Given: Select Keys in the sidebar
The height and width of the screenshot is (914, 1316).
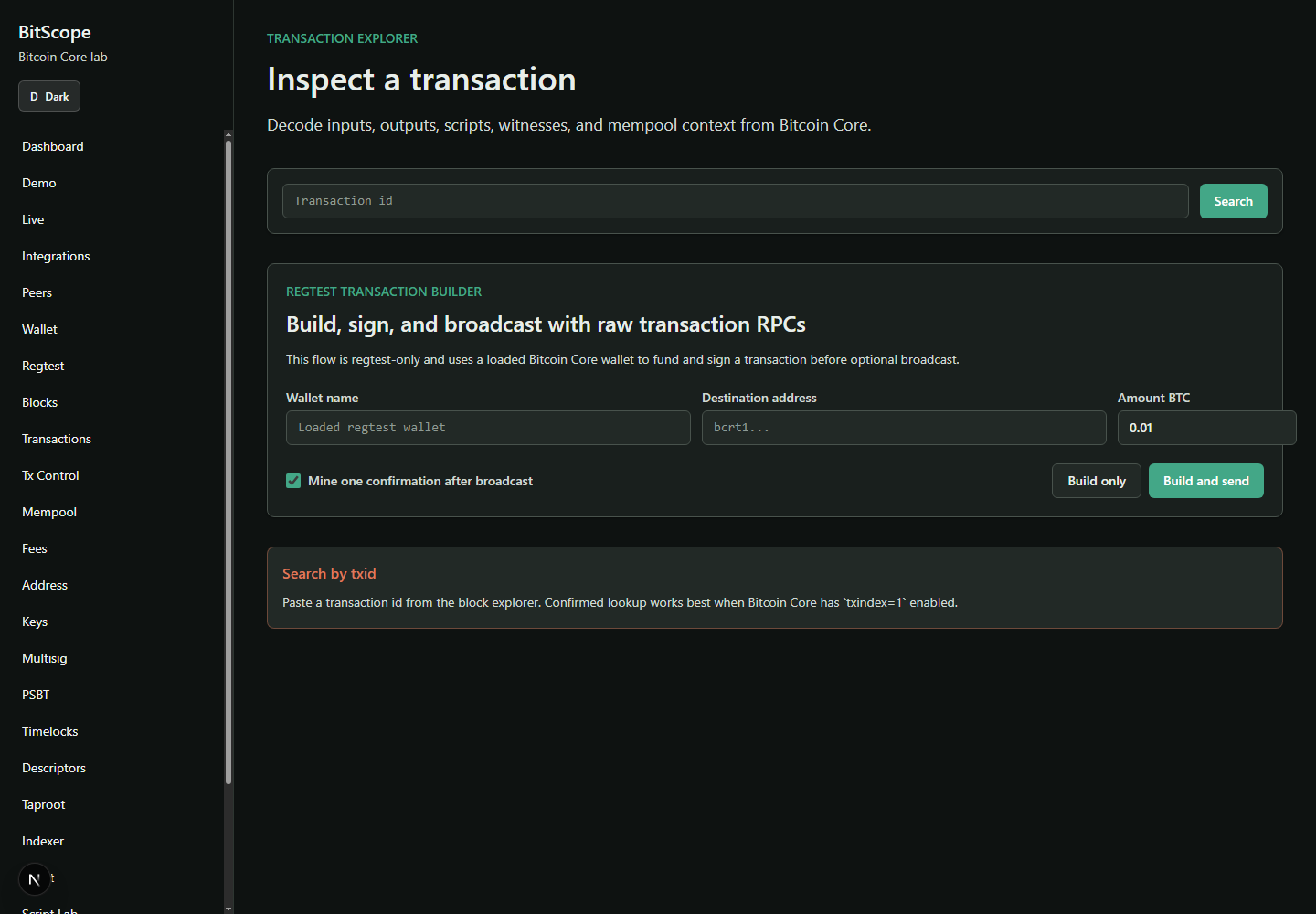Looking at the screenshot, I should [x=35, y=622].
